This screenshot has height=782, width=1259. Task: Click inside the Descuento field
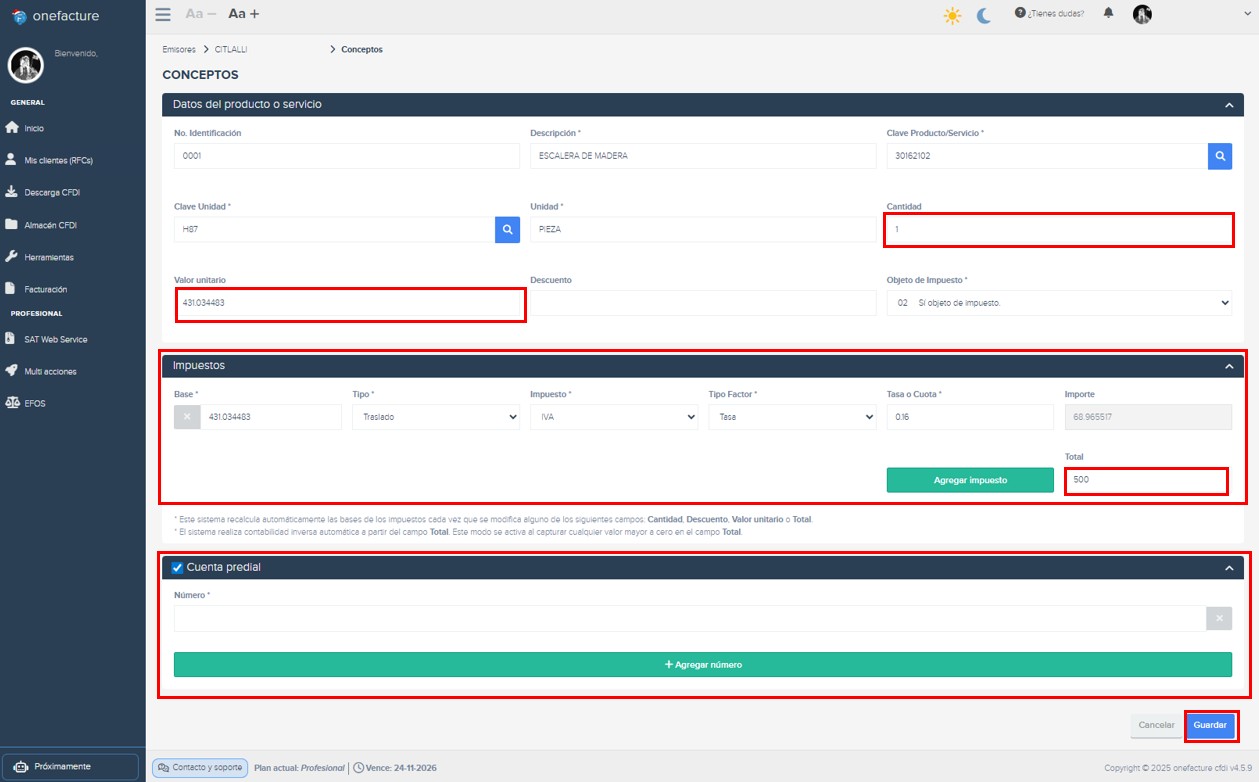tap(700, 303)
